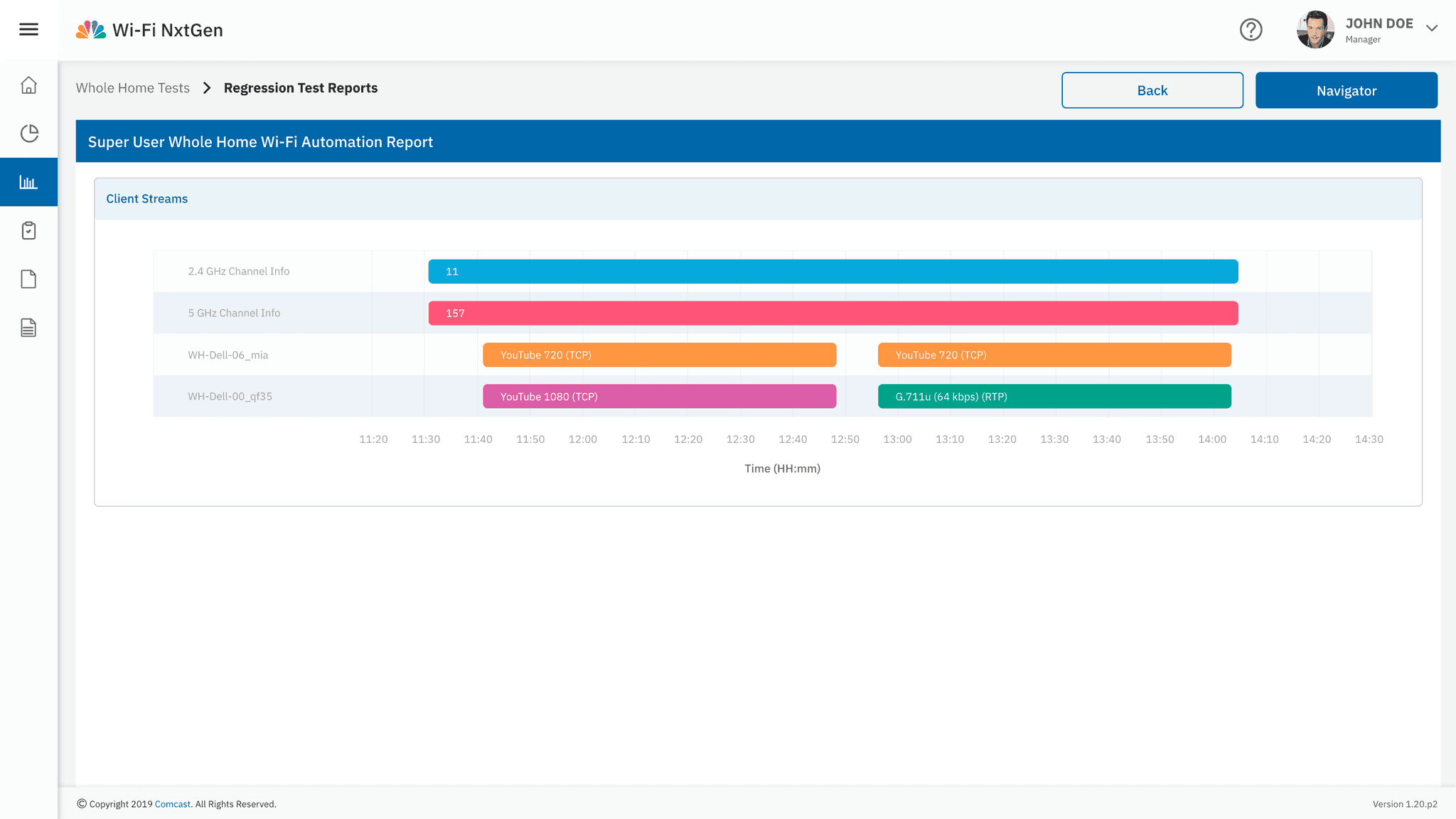The height and width of the screenshot is (819, 1456).
Task: Open the hamburger menu
Action: pyautogui.click(x=28, y=29)
